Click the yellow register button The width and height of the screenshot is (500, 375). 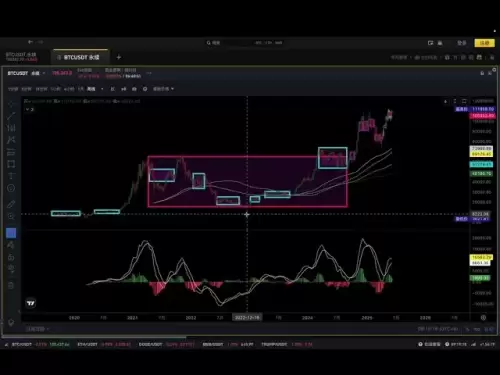coord(484,43)
